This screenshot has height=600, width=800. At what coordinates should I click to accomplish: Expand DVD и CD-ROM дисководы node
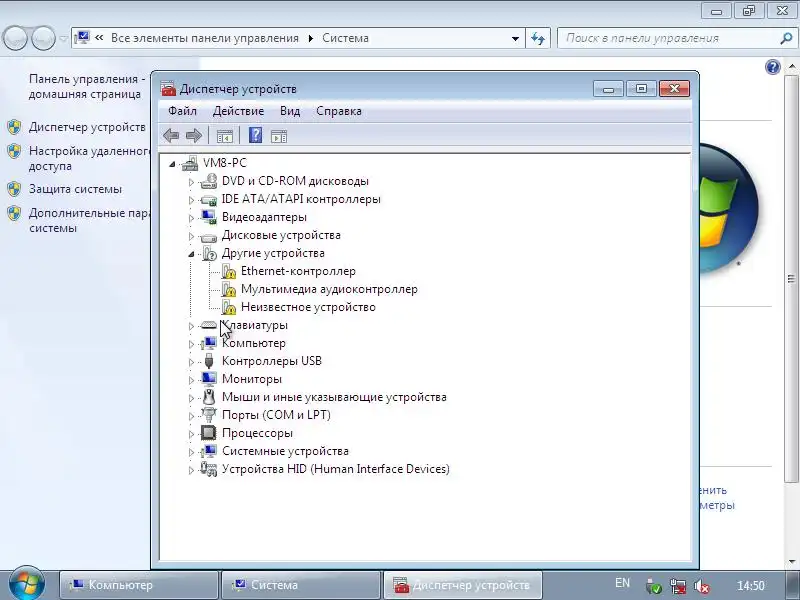coord(191,182)
